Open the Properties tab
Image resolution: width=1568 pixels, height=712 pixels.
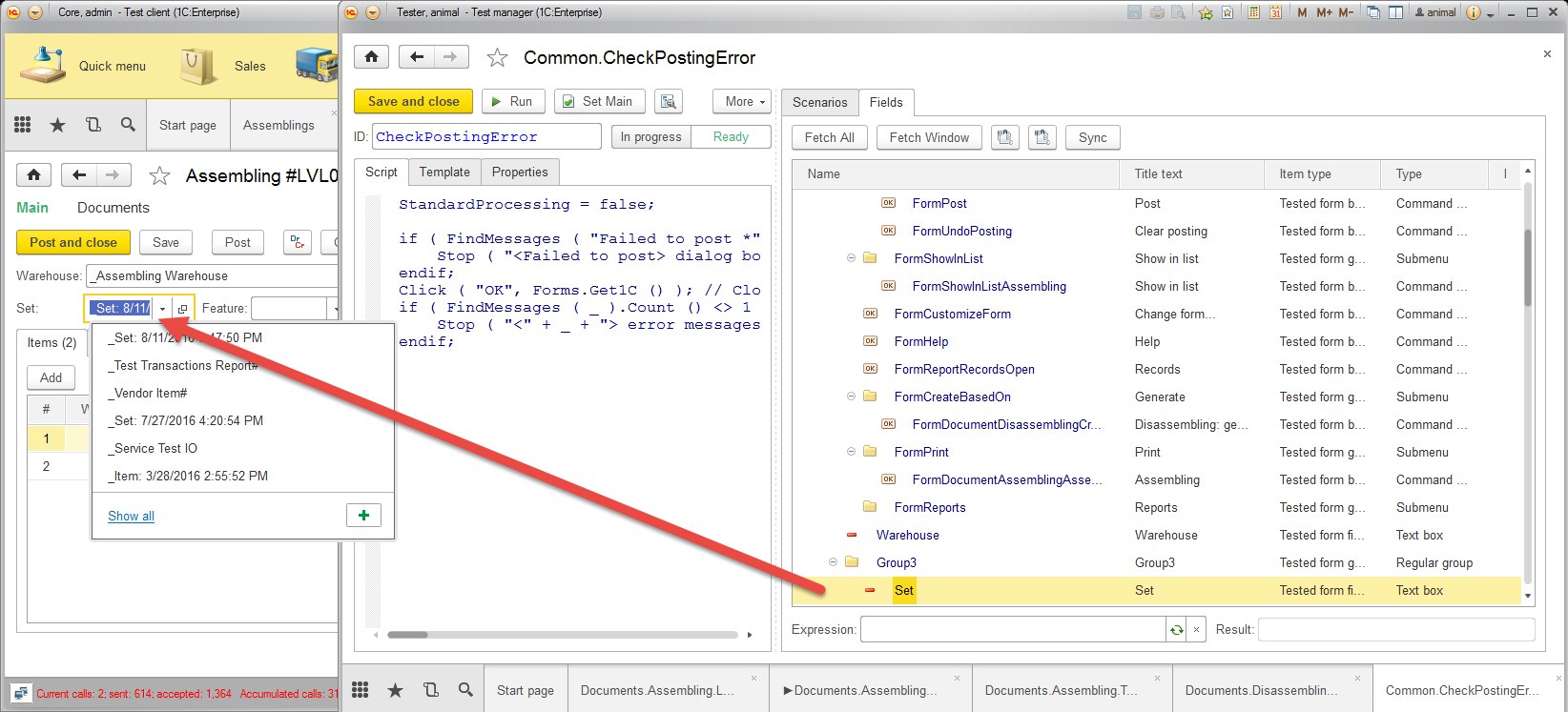[520, 172]
